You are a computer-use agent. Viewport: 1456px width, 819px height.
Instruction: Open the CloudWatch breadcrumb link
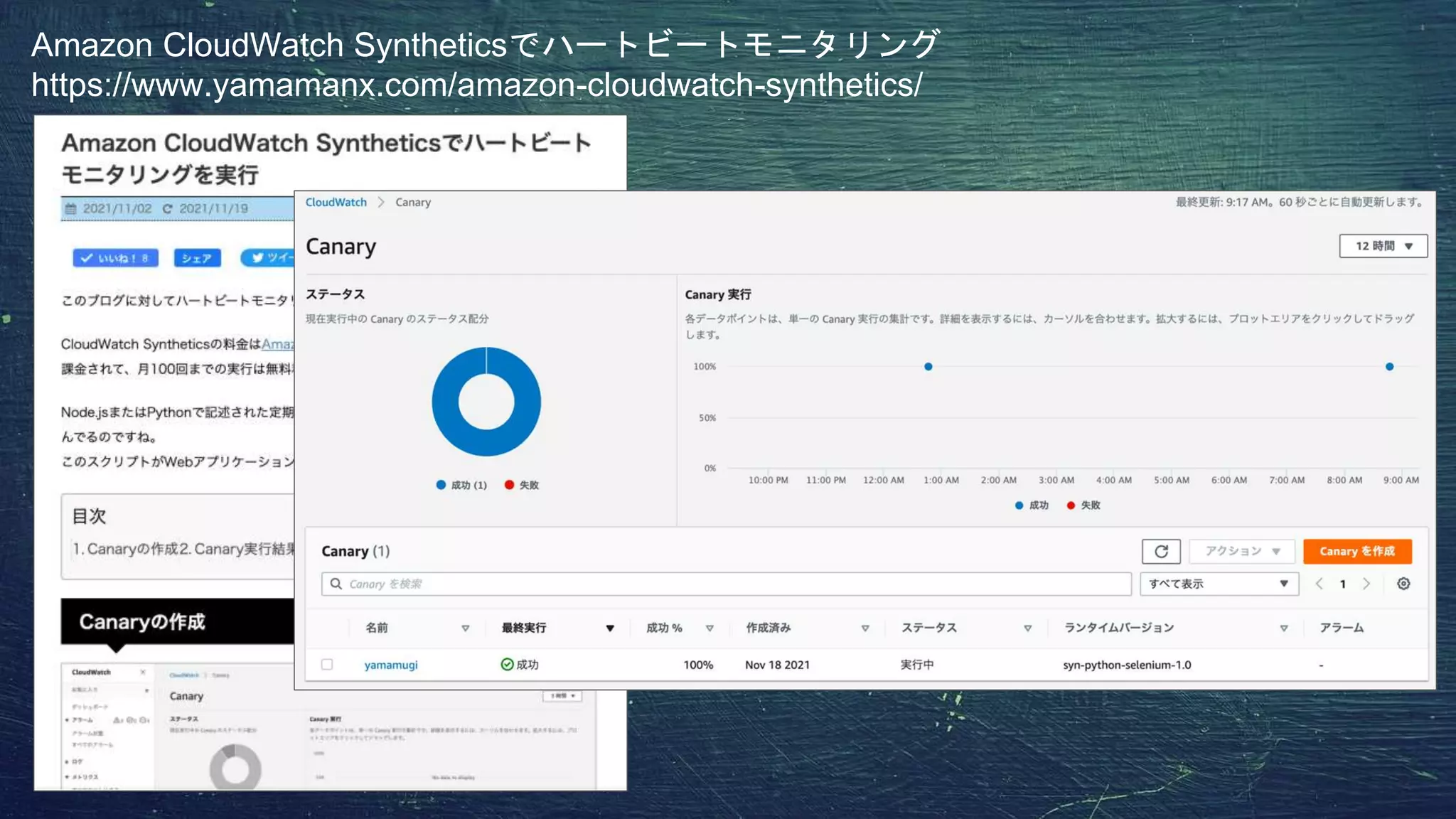(x=336, y=202)
